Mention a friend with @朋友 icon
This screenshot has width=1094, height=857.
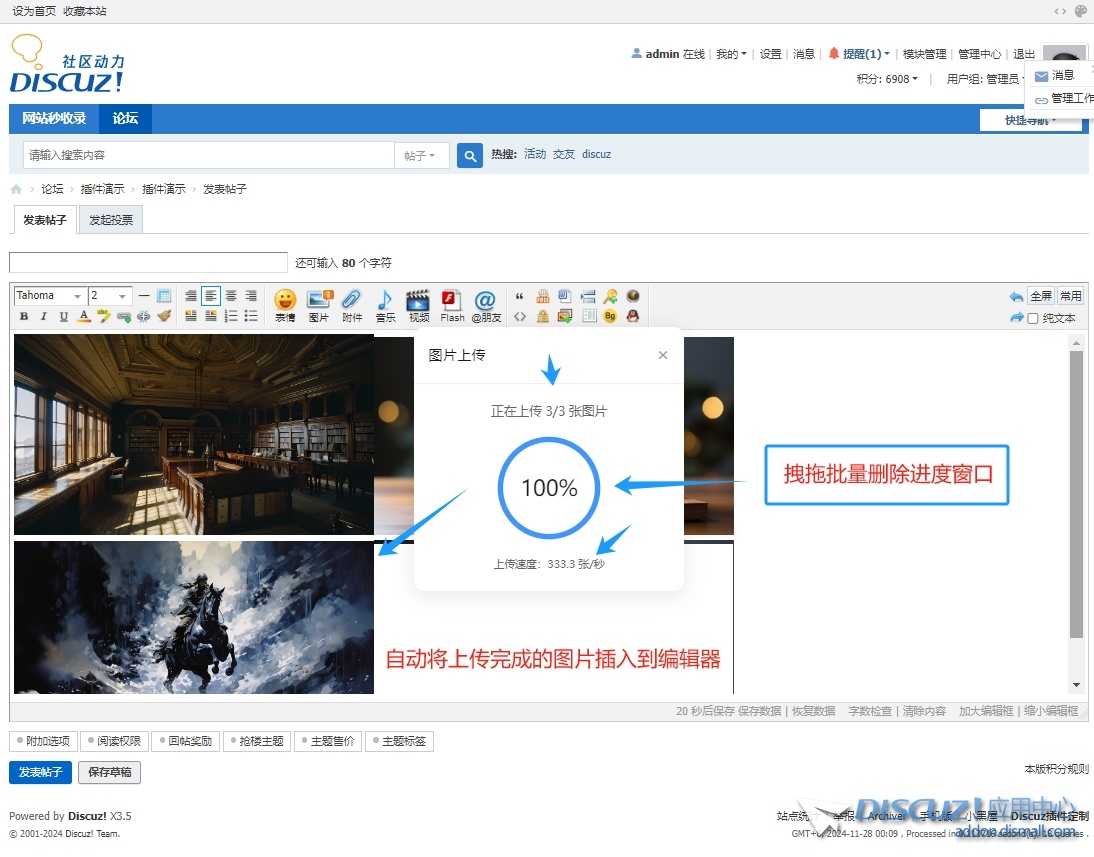point(486,304)
